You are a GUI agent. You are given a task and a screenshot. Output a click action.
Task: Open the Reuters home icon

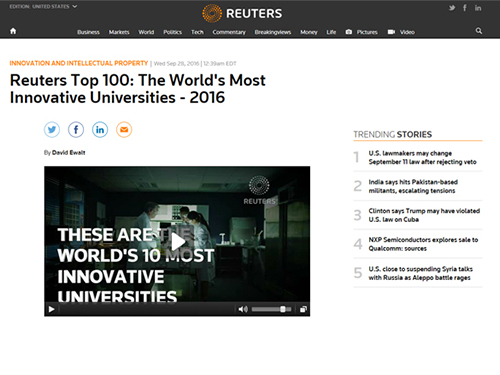[13, 31]
